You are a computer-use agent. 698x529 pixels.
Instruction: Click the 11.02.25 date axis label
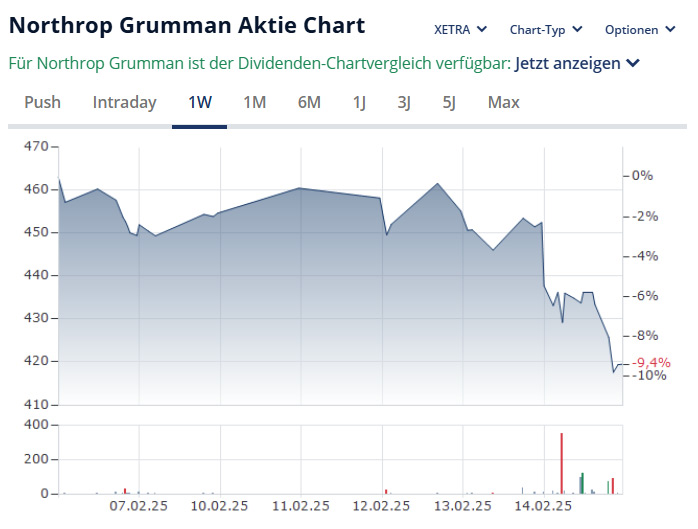[301, 506]
